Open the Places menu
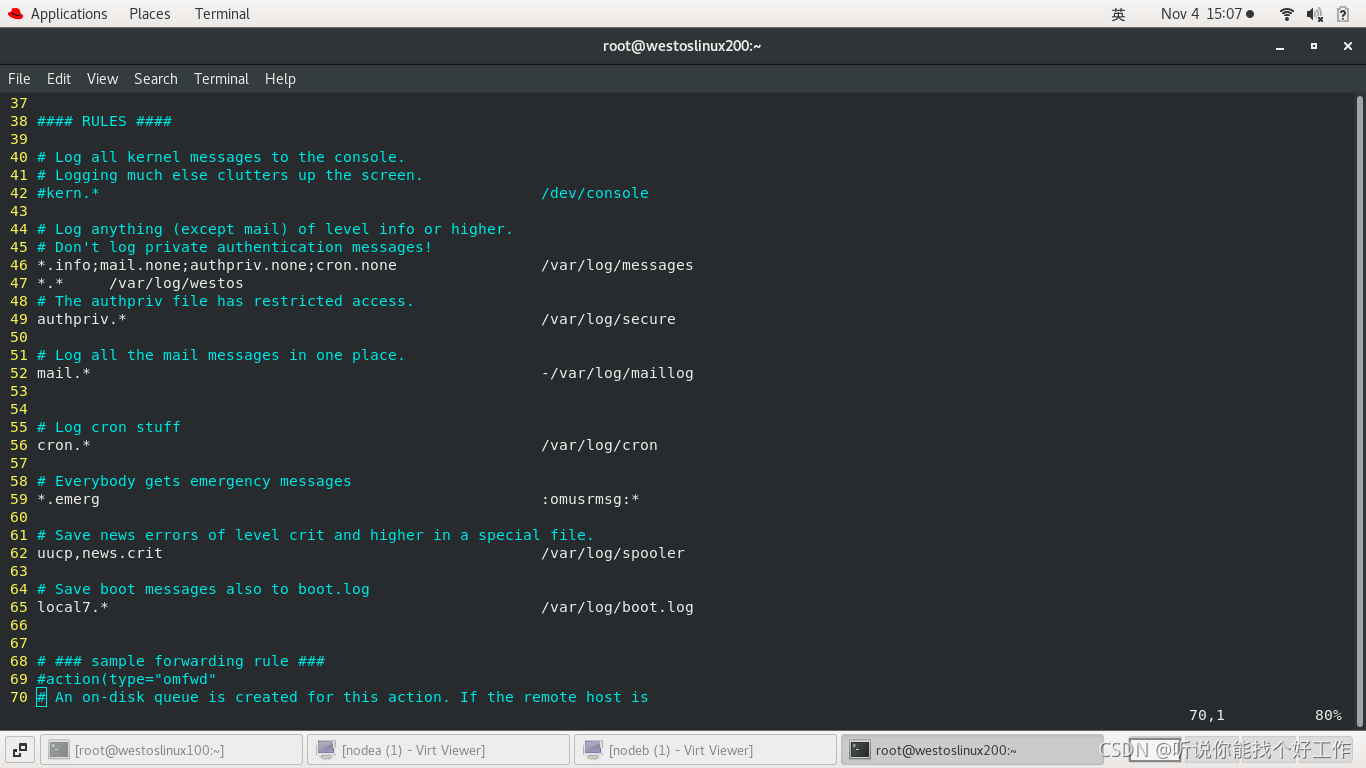This screenshot has width=1366, height=768. pos(150,14)
